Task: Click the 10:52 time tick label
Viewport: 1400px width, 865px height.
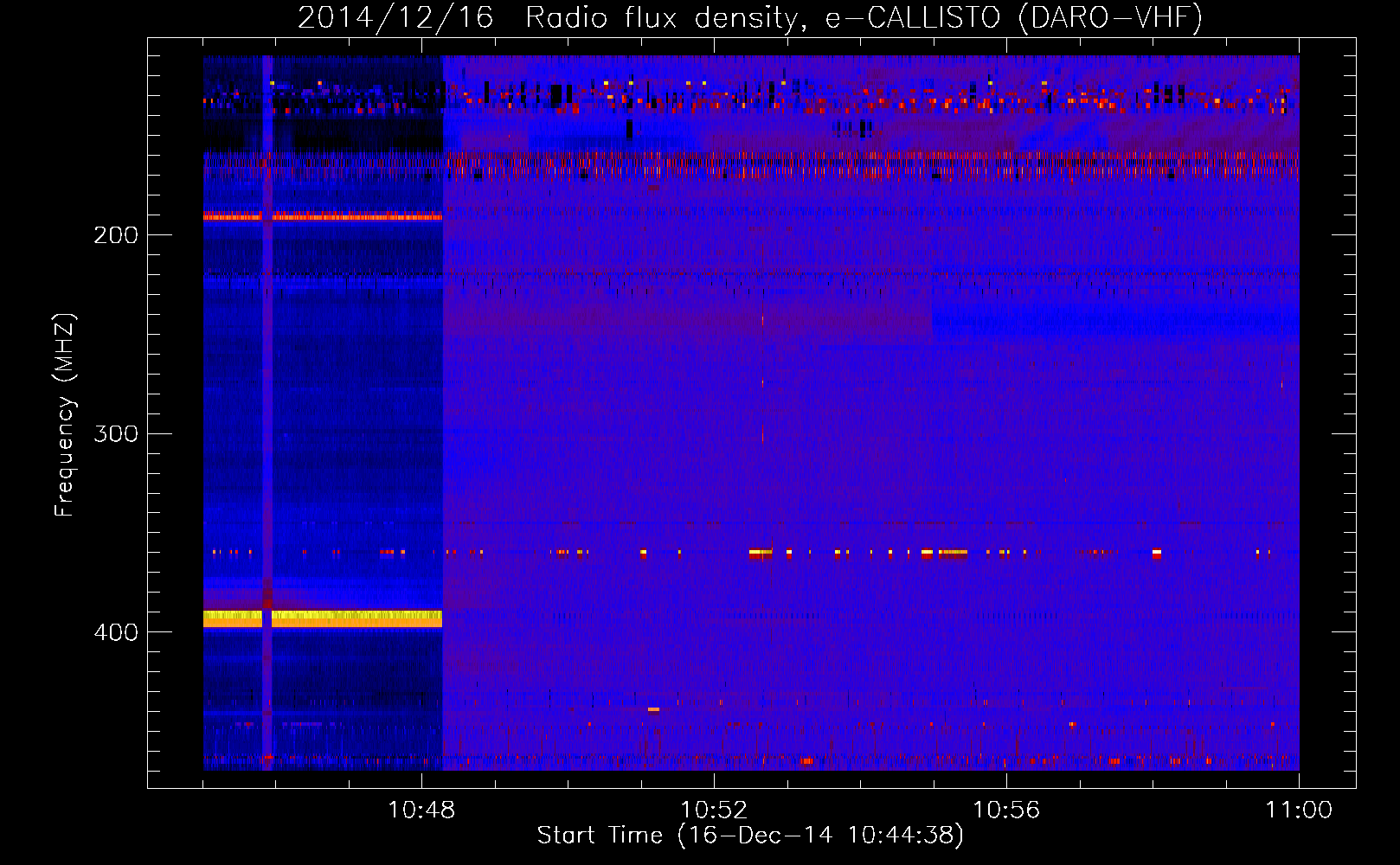Action: (x=714, y=811)
